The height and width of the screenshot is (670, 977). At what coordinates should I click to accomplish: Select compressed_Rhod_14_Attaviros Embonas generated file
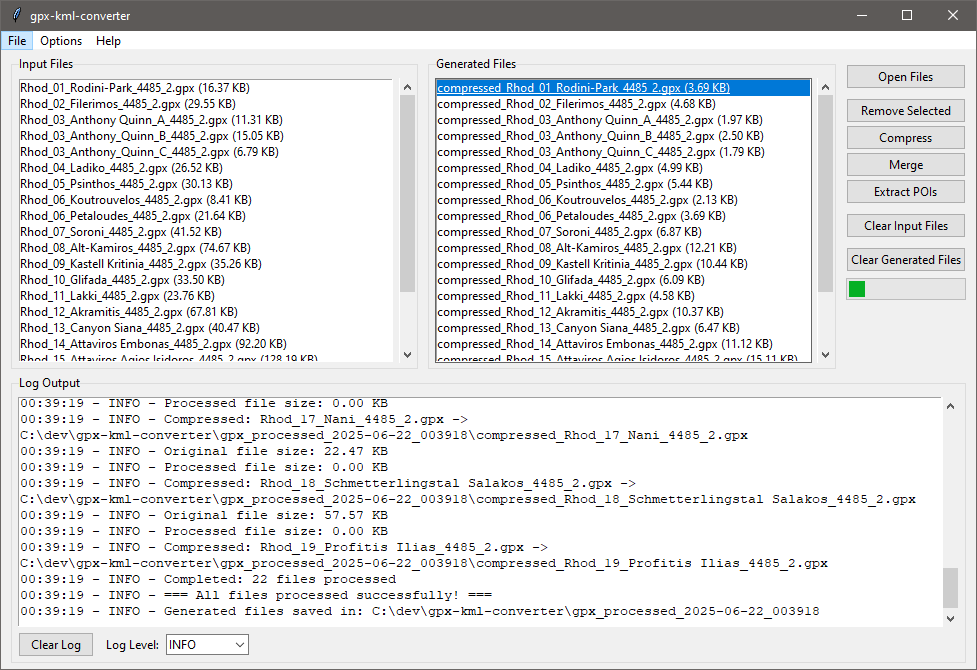623,344
